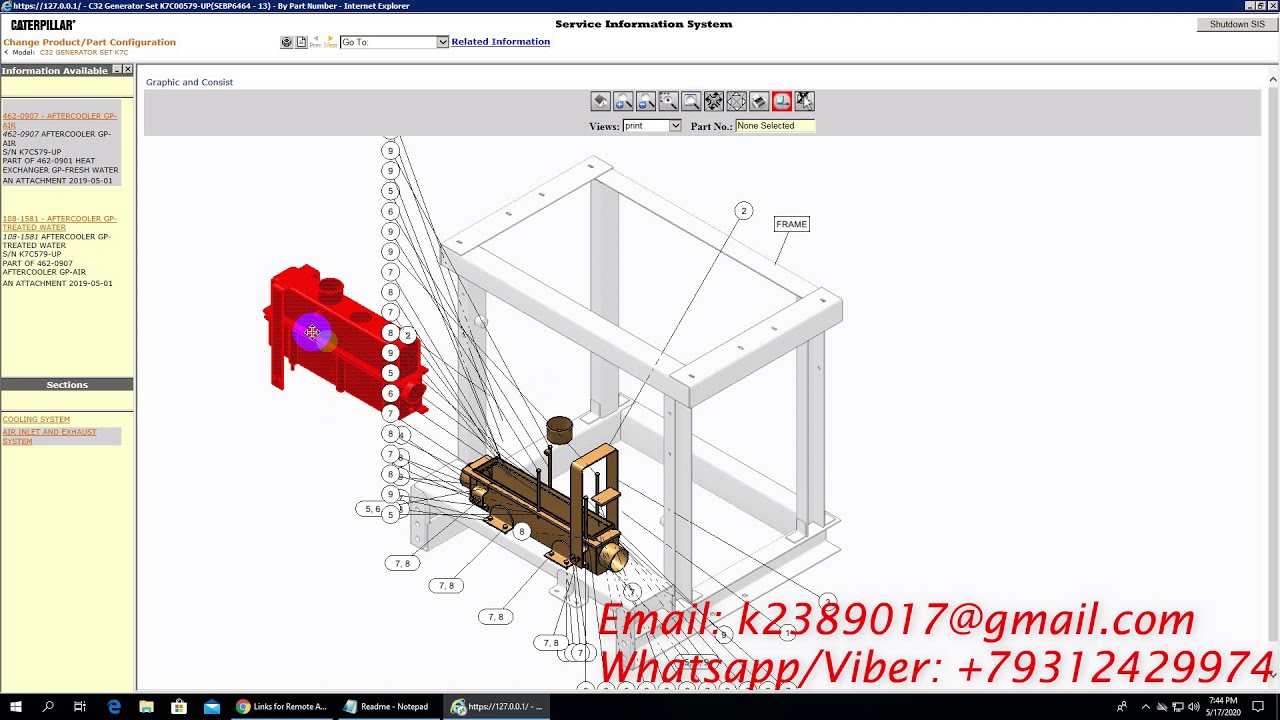Open Task View on the taskbar
The image size is (1280, 720).
pos(80,707)
